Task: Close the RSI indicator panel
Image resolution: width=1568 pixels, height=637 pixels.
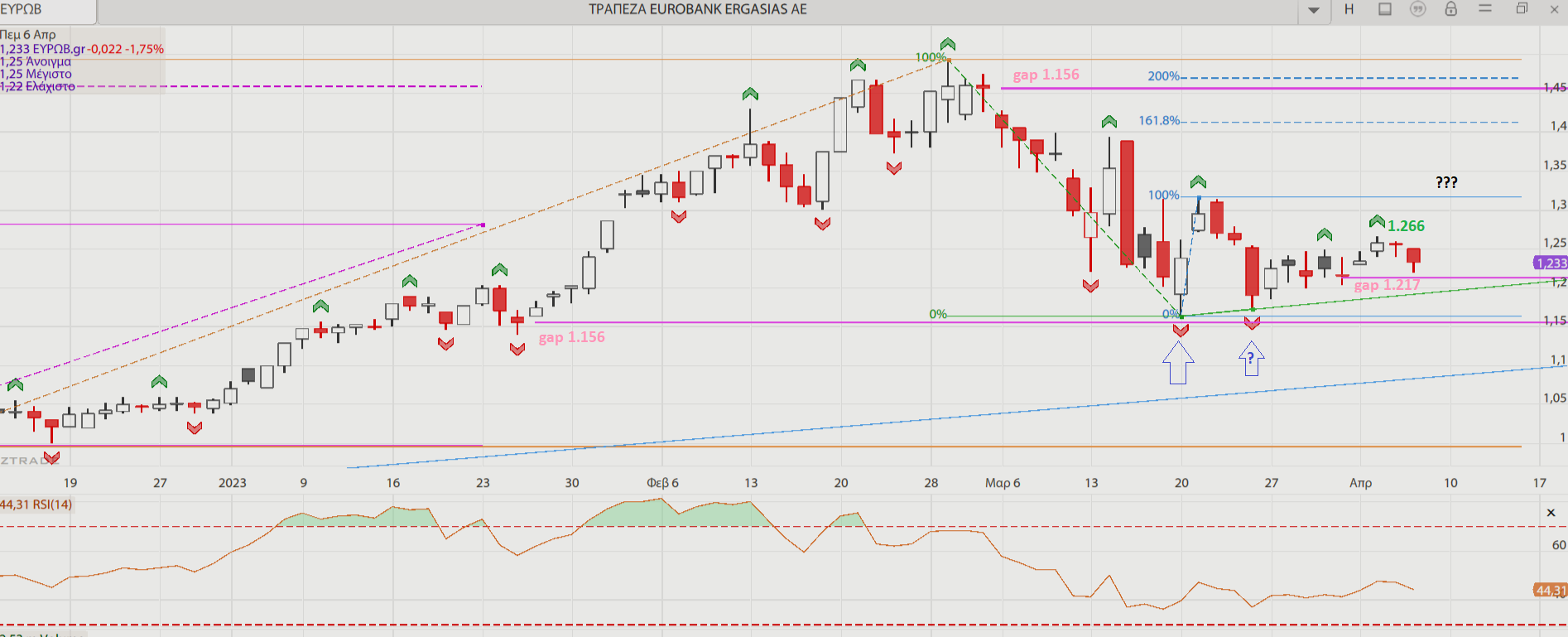Action: coord(1551,513)
